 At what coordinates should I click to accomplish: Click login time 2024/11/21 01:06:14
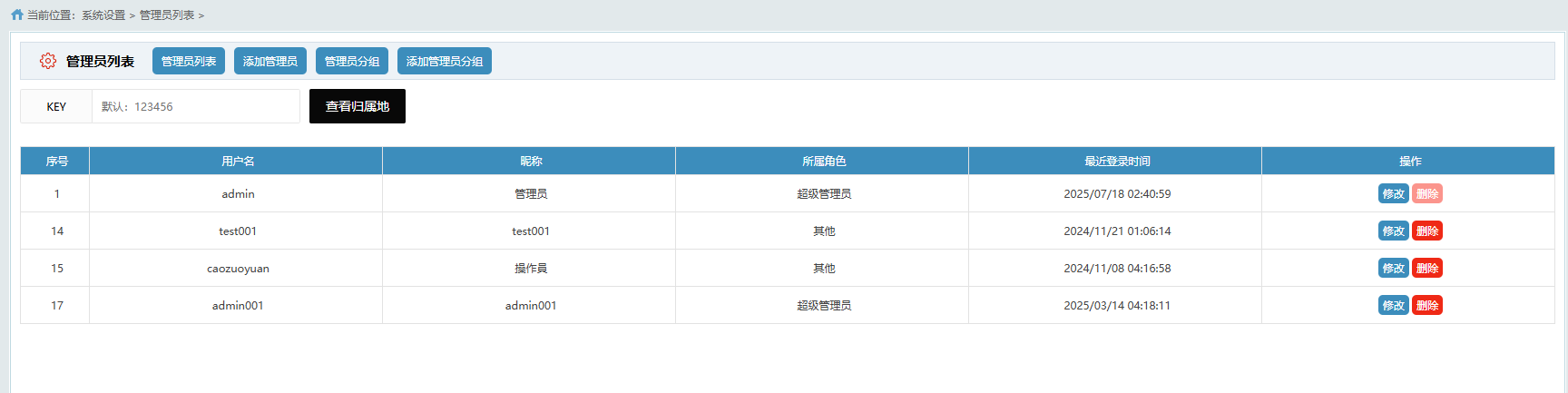point(1117,231)
